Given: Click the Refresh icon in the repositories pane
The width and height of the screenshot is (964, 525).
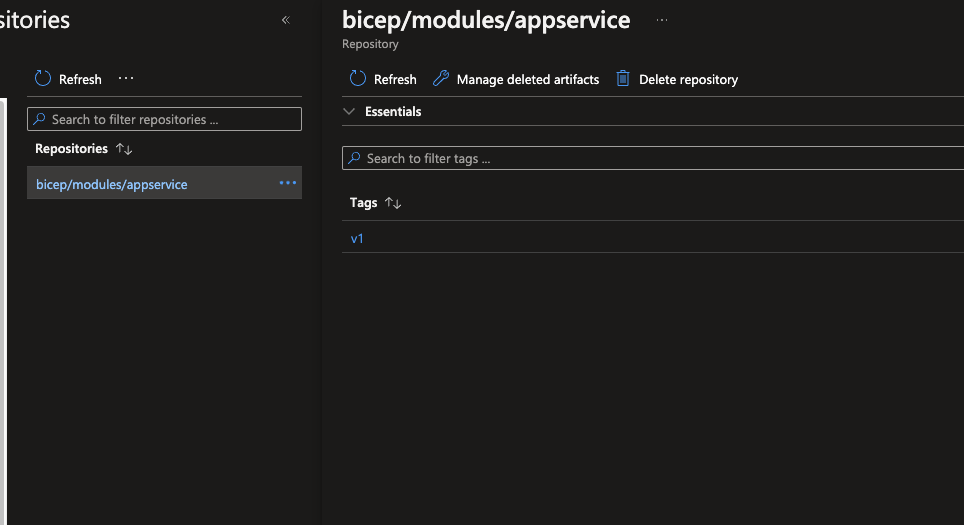Looking at the screenshot, I should 43,79.
